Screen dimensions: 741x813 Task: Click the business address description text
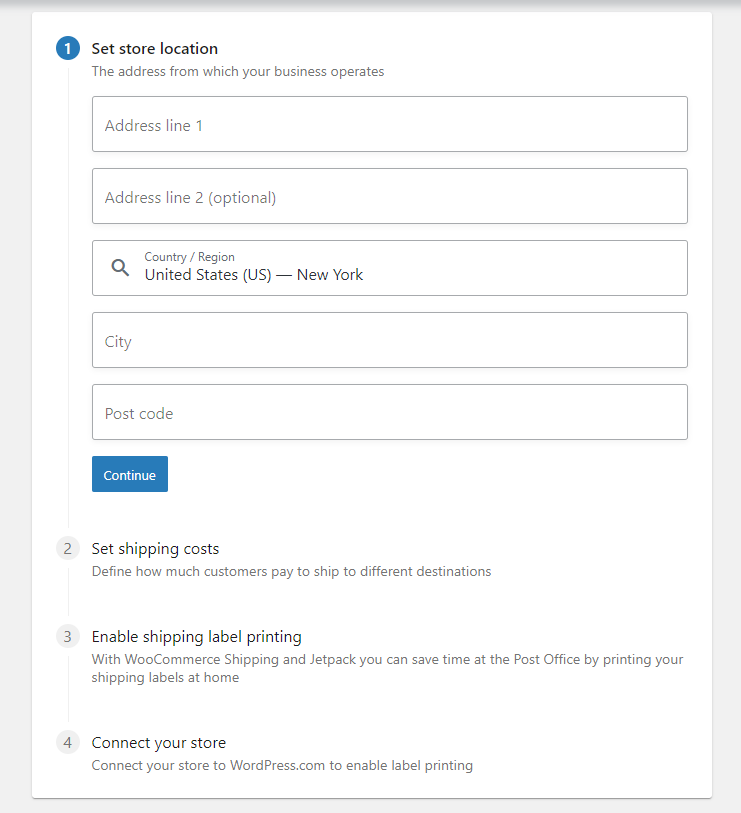237,71
